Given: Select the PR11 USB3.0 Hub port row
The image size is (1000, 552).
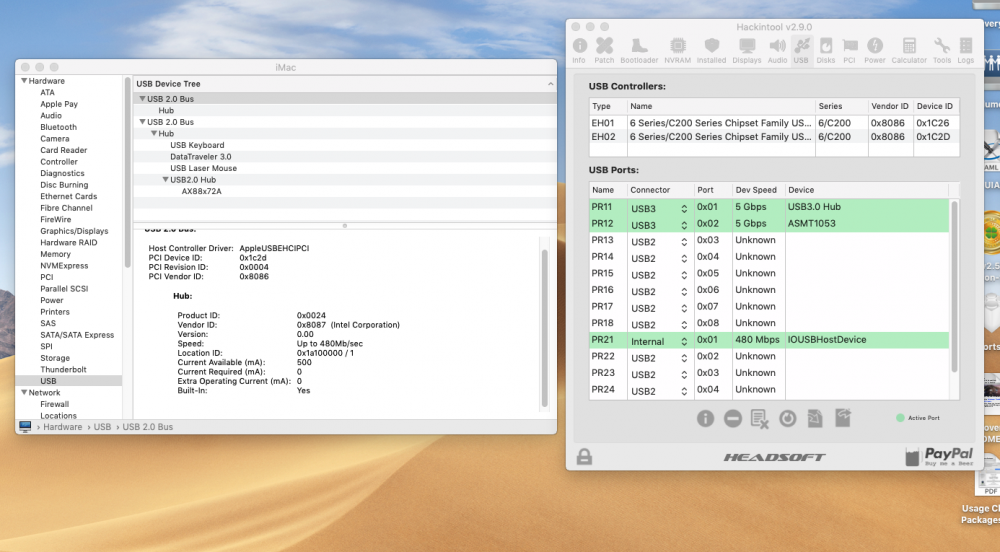Looking at the screenshot, I should (x=768, y=207).
